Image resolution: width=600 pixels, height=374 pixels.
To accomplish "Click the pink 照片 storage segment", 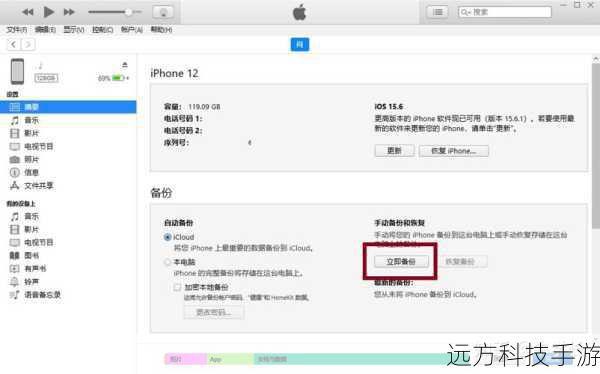I will pyautogui.click(x=186, y=359).
